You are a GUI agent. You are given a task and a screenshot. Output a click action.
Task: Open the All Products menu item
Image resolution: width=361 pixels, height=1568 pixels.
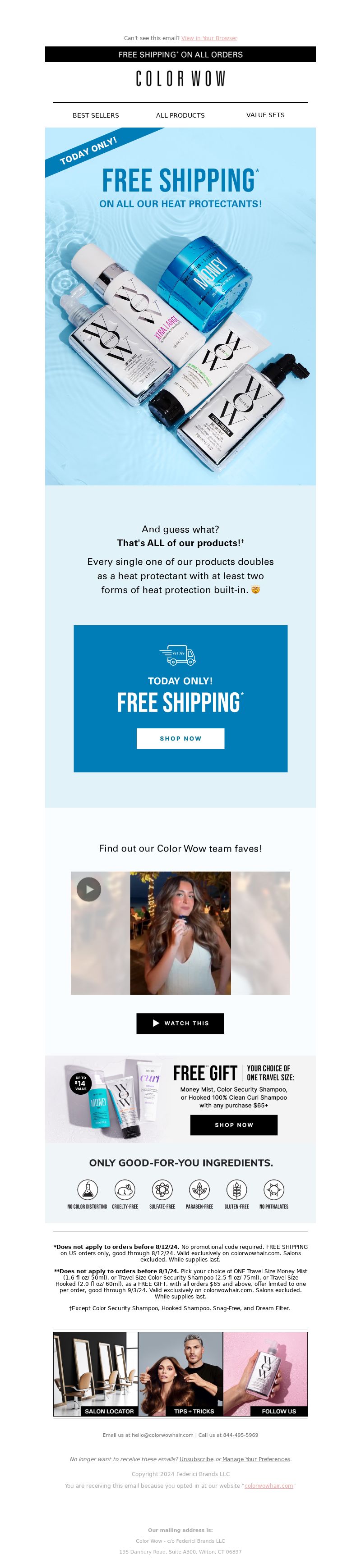click(x=180, y=115)
